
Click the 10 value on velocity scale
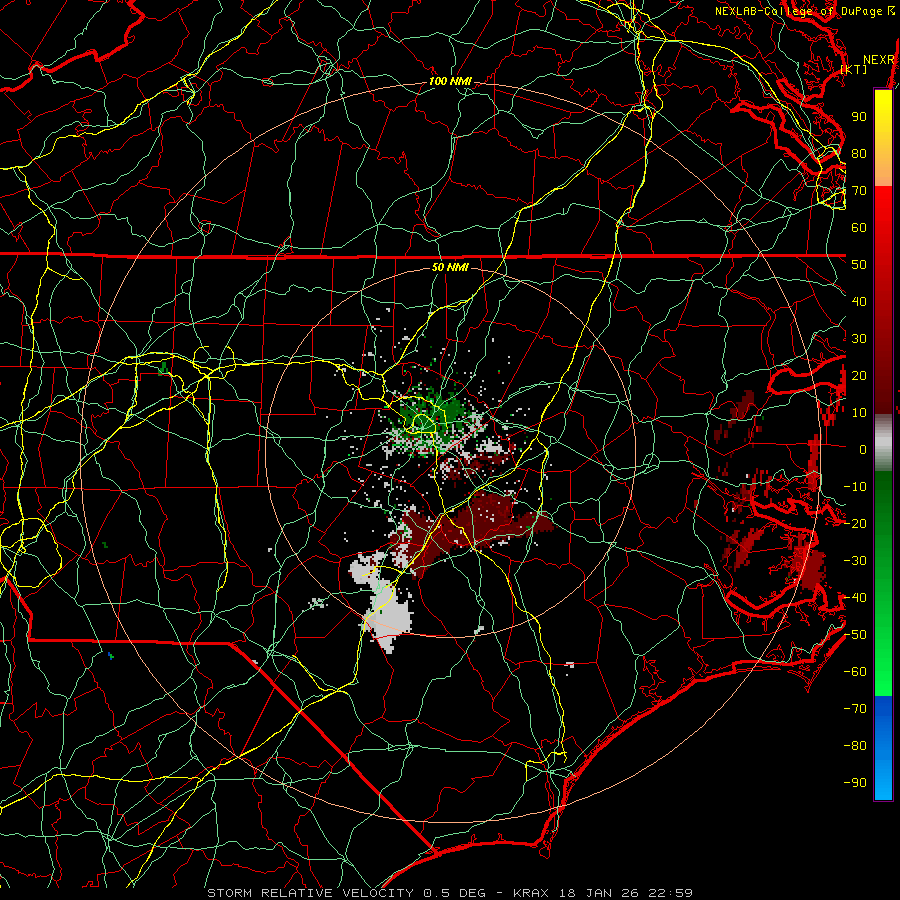pyautogui.click(x=859, y=413)
